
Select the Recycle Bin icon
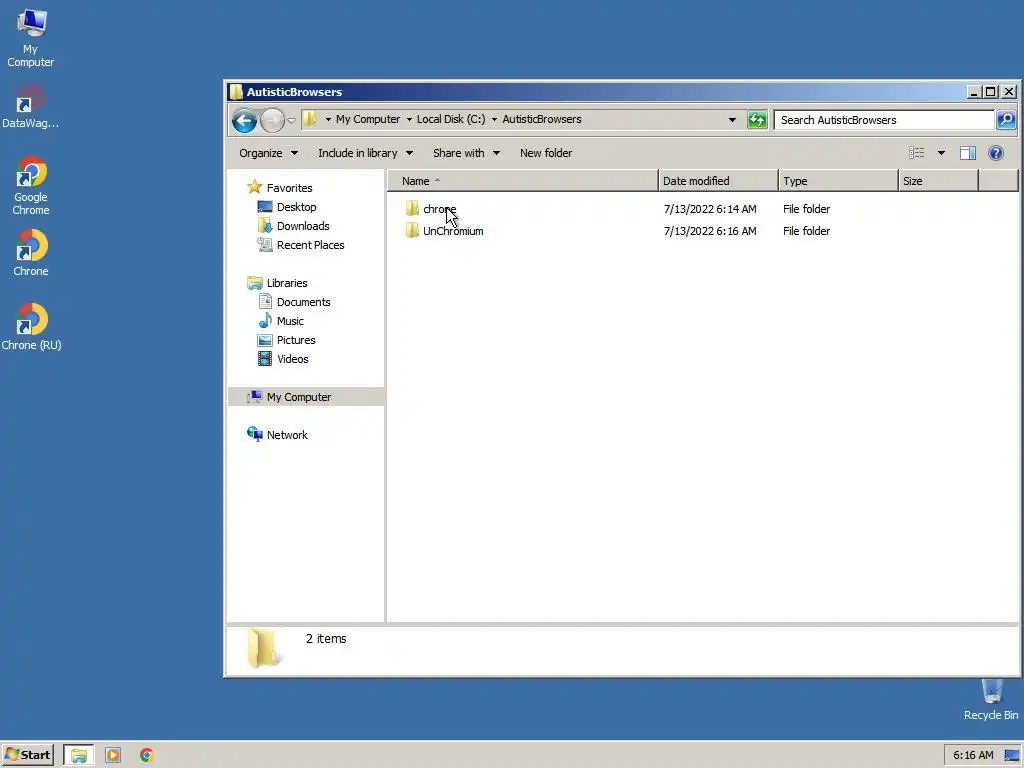(x=991, y=699)
